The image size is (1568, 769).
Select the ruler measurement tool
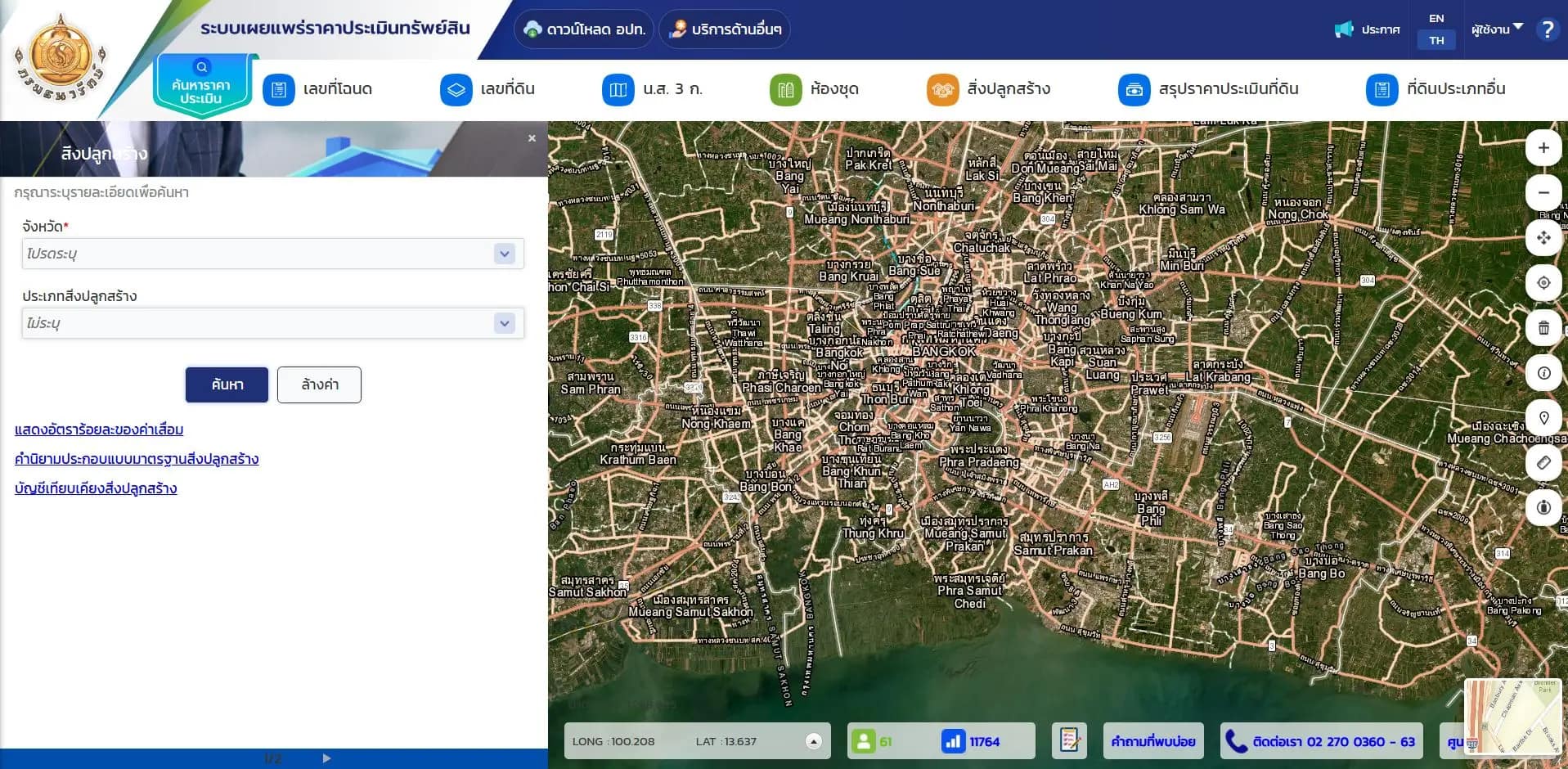tap(1543, 463)
